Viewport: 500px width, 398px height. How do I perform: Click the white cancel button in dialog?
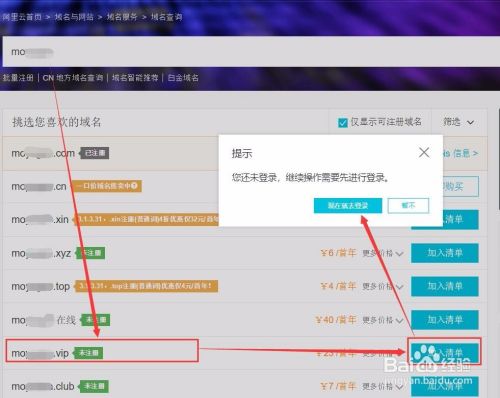[408, 205]
